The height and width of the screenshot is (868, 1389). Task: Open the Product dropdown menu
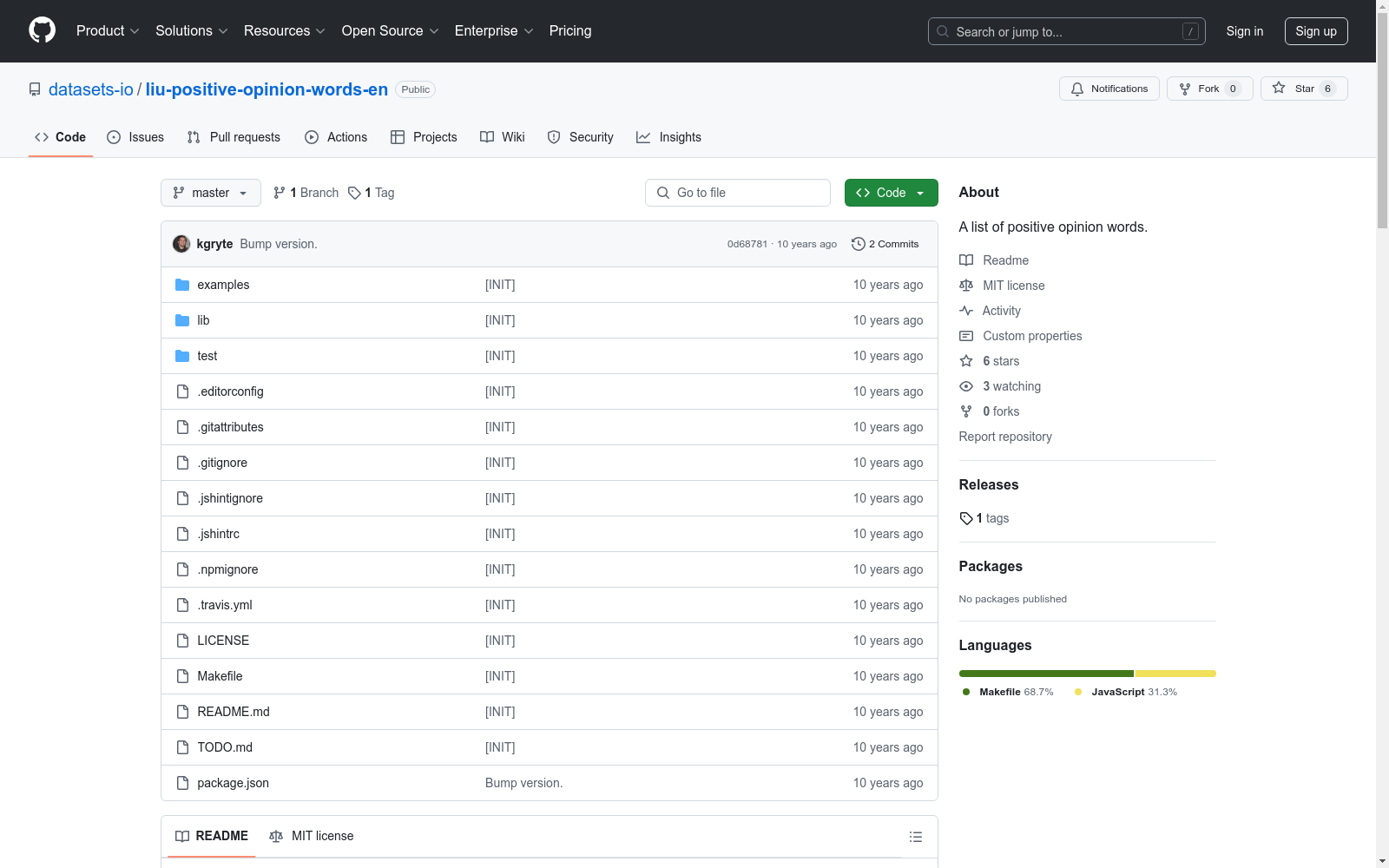[x=108, y=30]
